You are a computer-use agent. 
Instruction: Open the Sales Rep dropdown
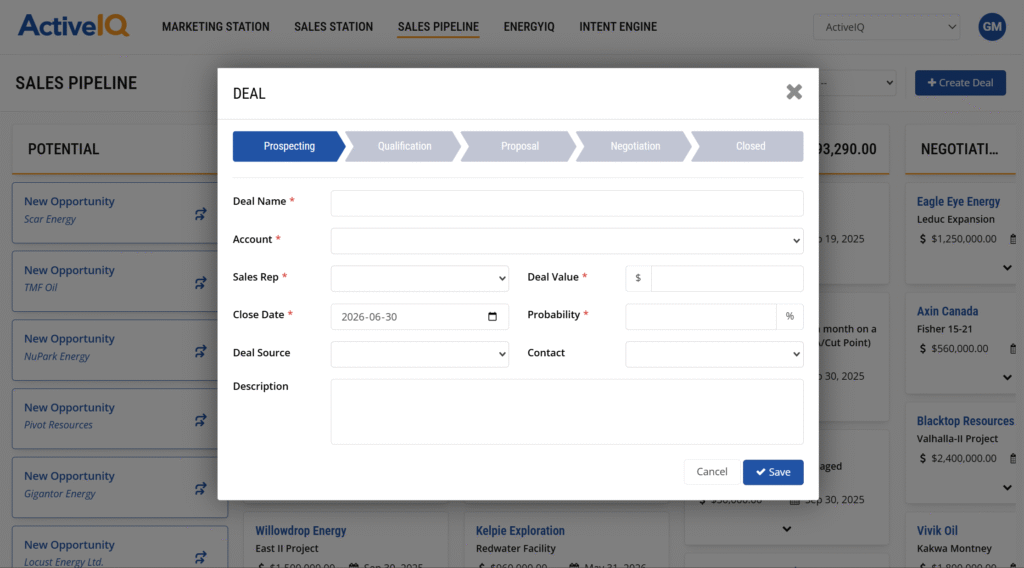point(419,279)
